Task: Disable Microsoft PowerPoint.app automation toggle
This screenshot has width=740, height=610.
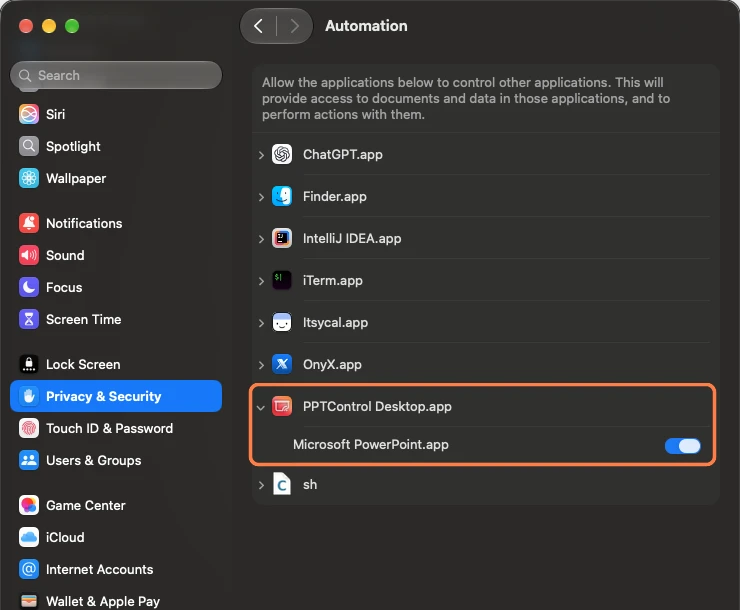Action: 682,445
